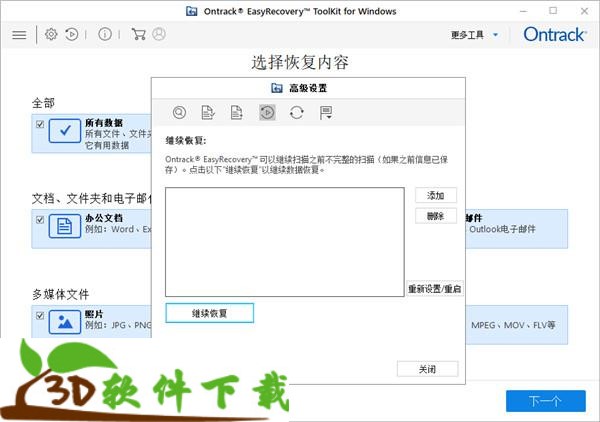600x422 pixels.
Task: Click the Outlook电子邮件 tile text
Action: point(502,229)
